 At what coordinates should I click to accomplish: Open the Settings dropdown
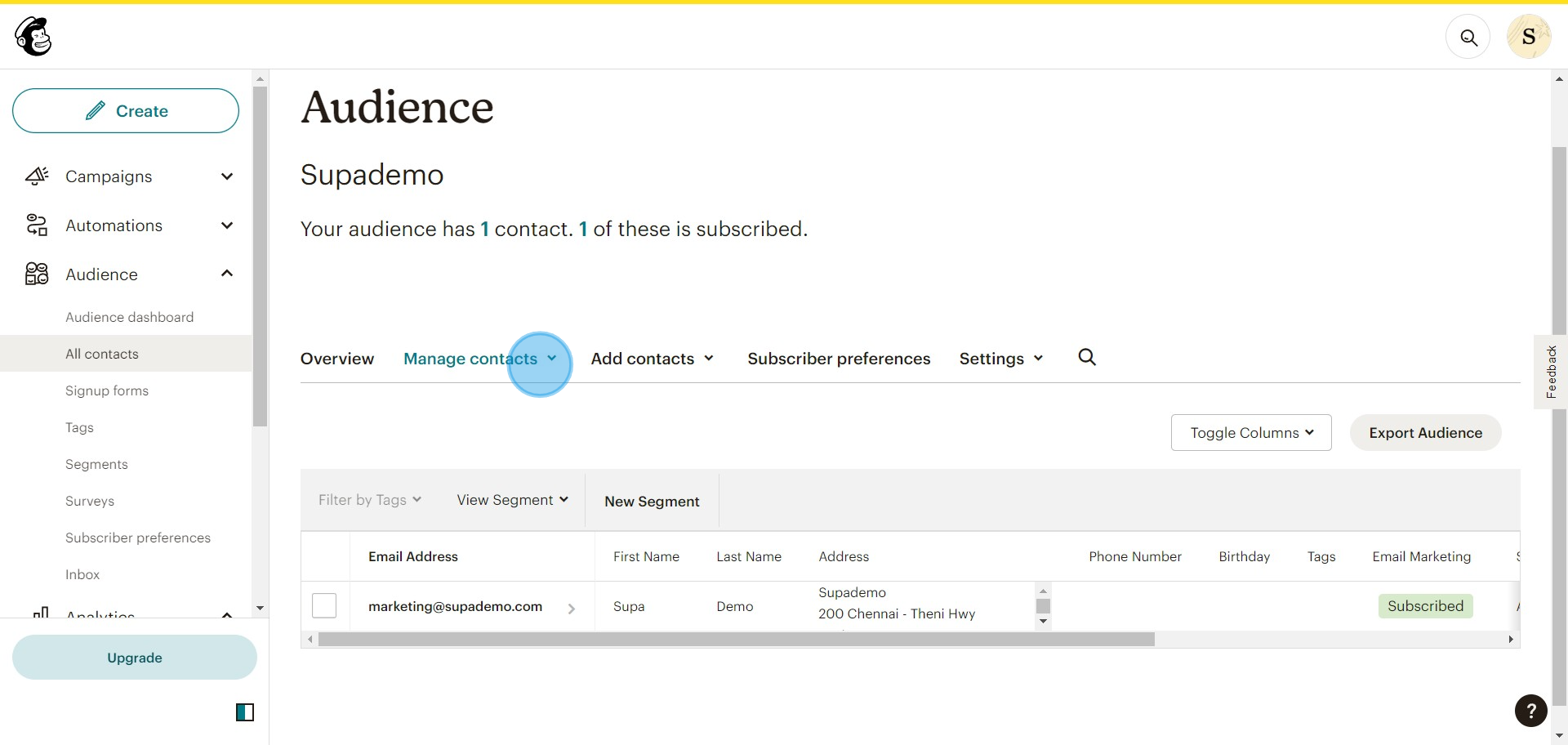click(x=1001, y=359)
